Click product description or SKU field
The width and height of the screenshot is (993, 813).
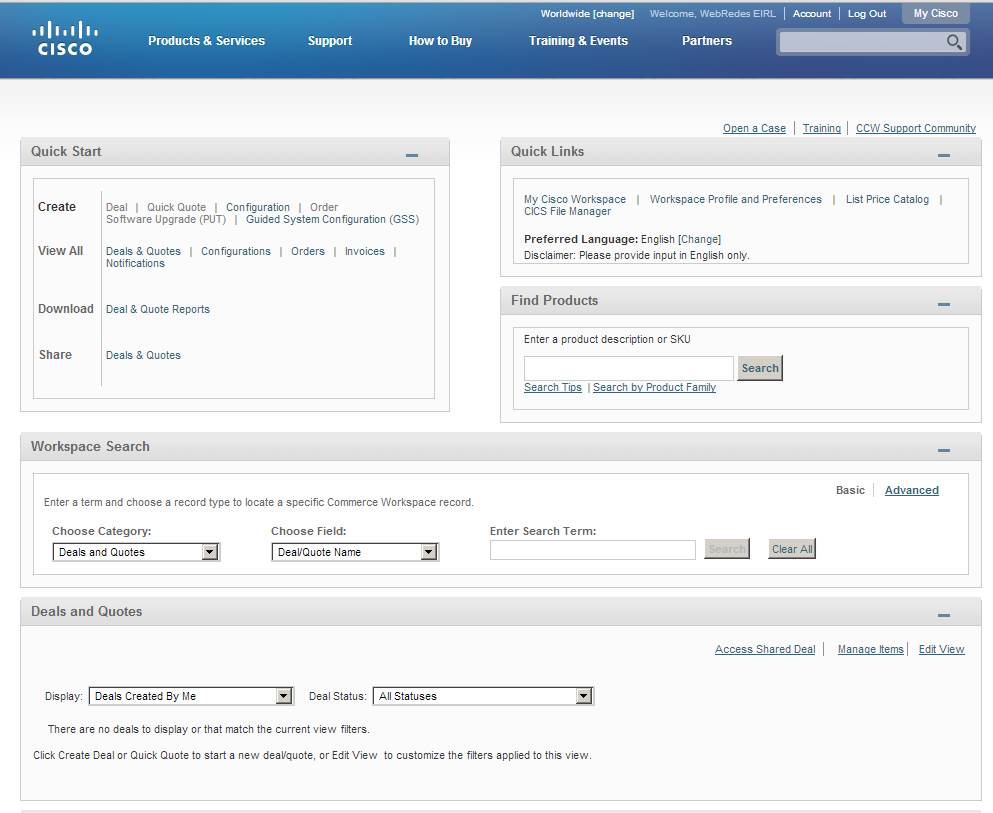tap(629, 369)
